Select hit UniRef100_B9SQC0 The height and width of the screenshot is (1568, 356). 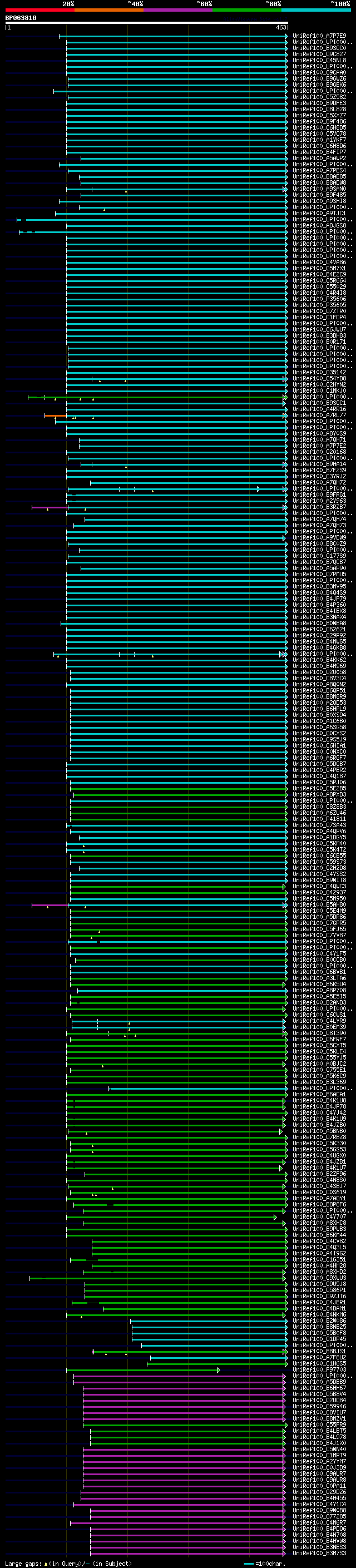tap(319, 48)
